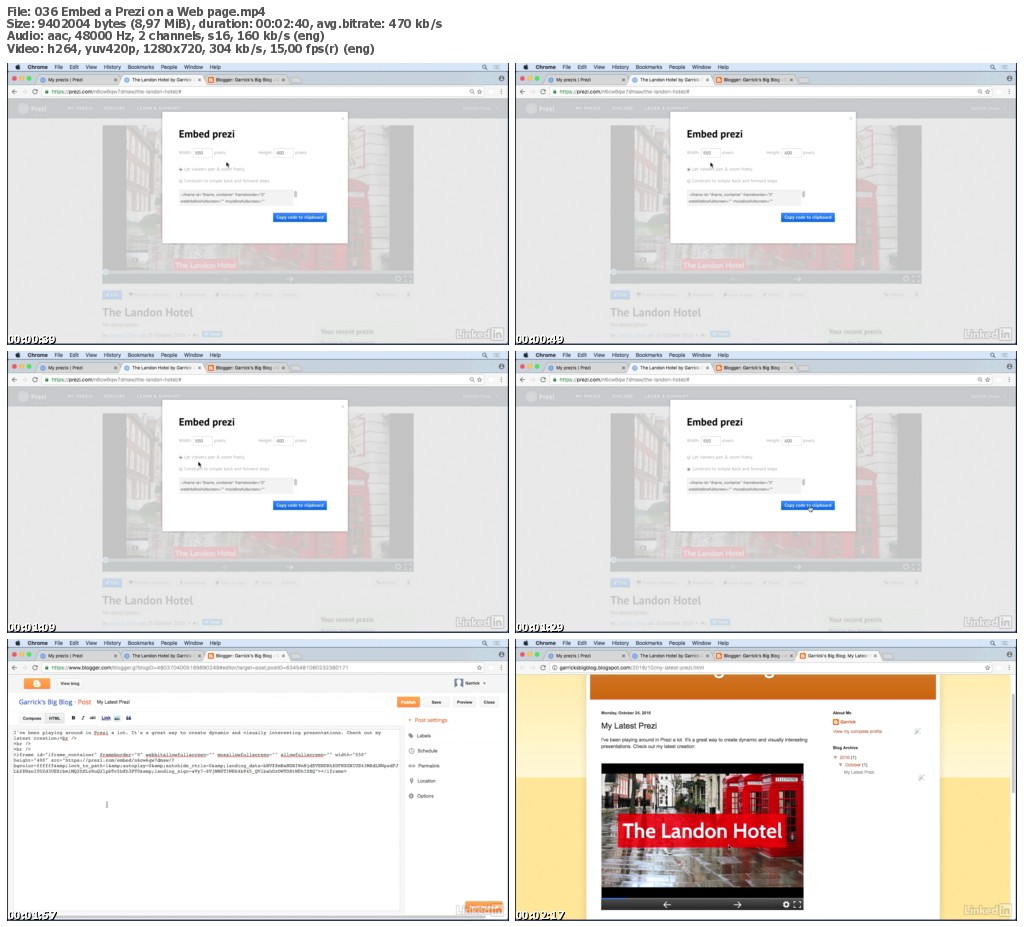Click the Chrome profile icon in the 00:00:49 frame
Viewport: 1024px width, 927px height.
[x=1010, y=78]
